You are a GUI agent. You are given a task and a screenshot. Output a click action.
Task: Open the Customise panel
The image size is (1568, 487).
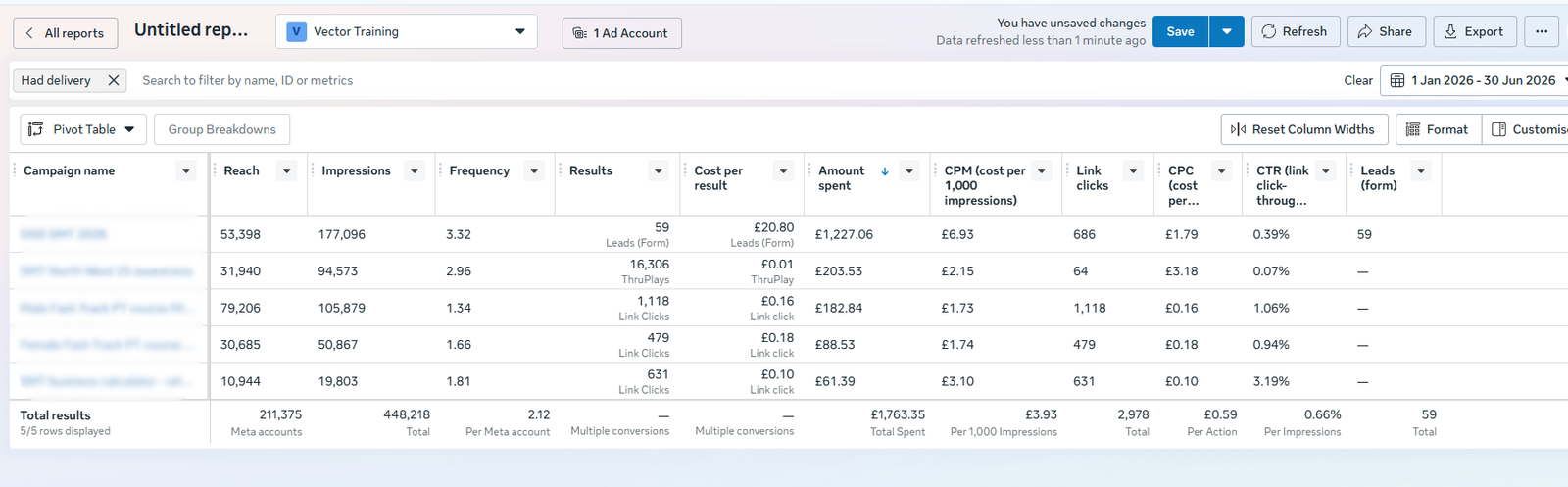(x=1526, y=129)
